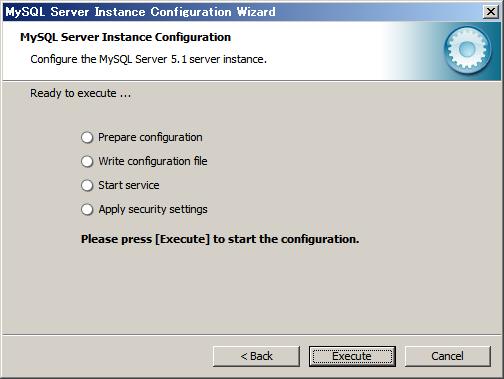Select the Prepare configuration step indicator
The height and width of the screenshot is (379, 504).
pos(87,137)
